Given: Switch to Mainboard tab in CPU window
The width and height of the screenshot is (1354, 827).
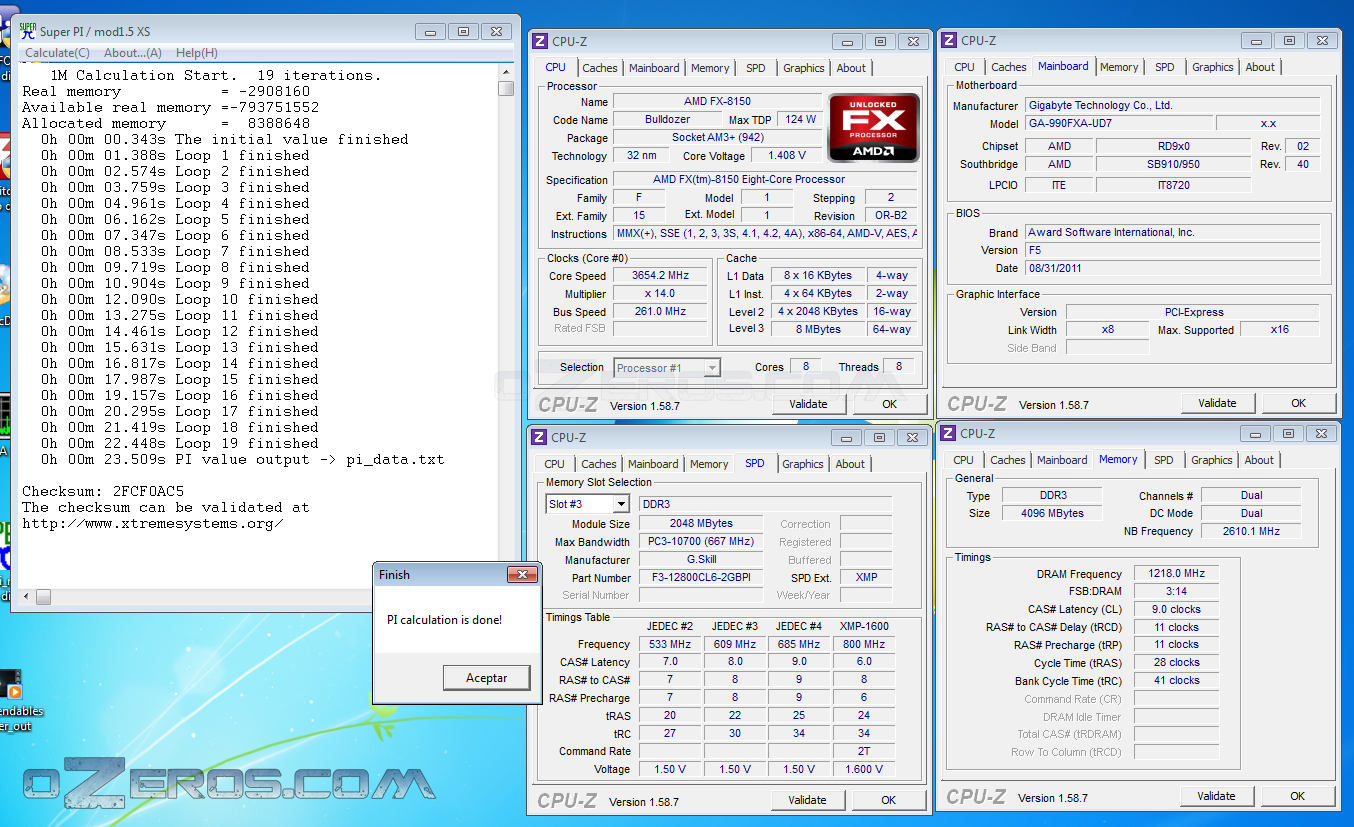Looking at the screenshot, I should (654, 68).
